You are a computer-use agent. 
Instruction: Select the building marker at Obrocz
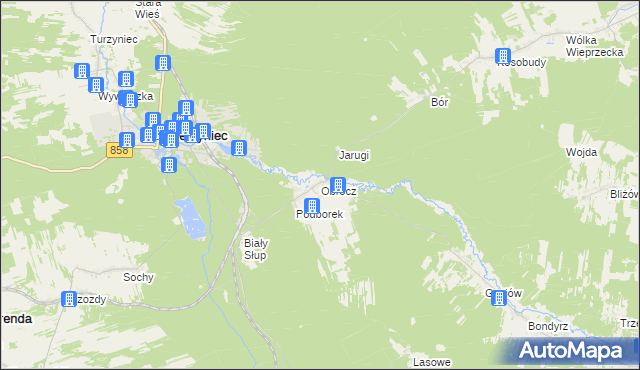(338, 185)
